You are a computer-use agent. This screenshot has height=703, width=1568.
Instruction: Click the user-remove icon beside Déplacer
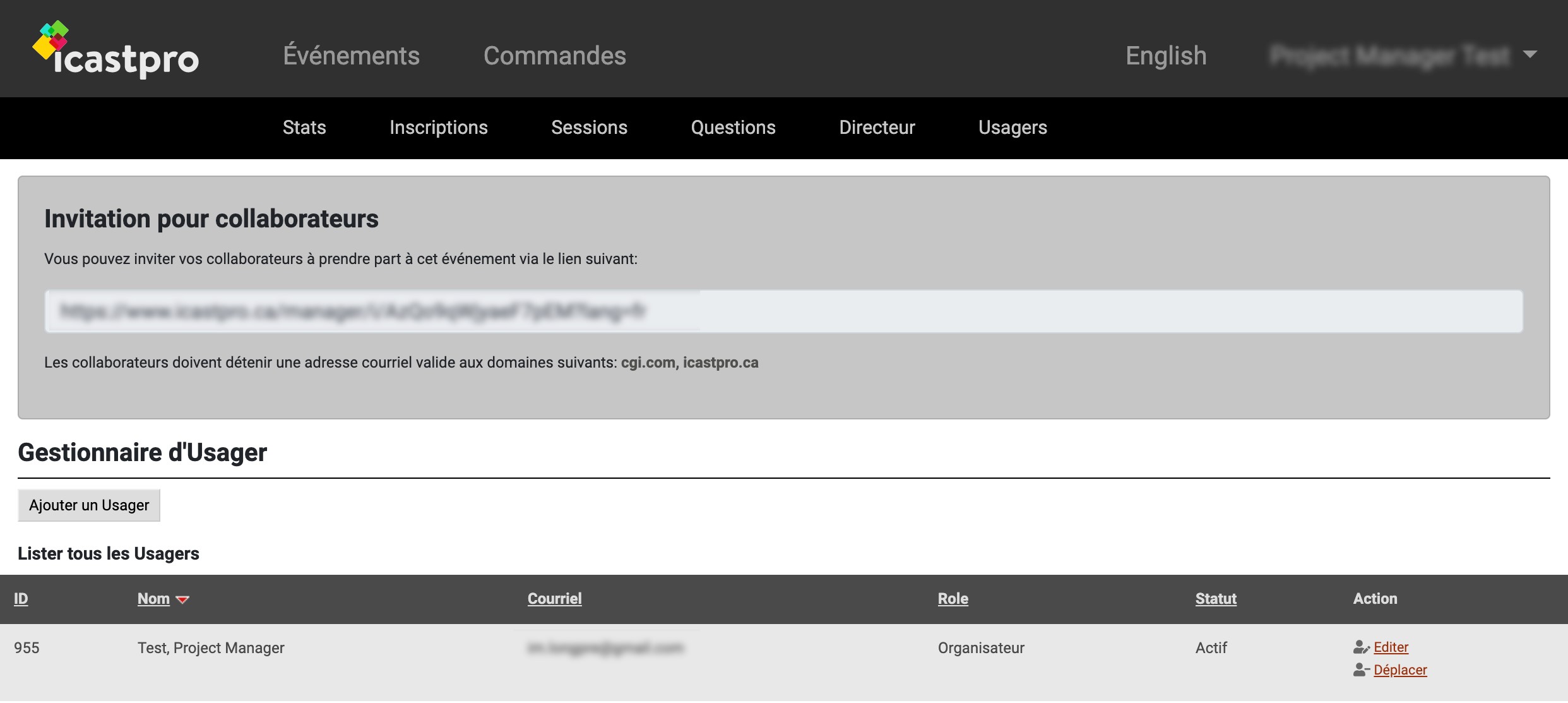point(1360,670)
